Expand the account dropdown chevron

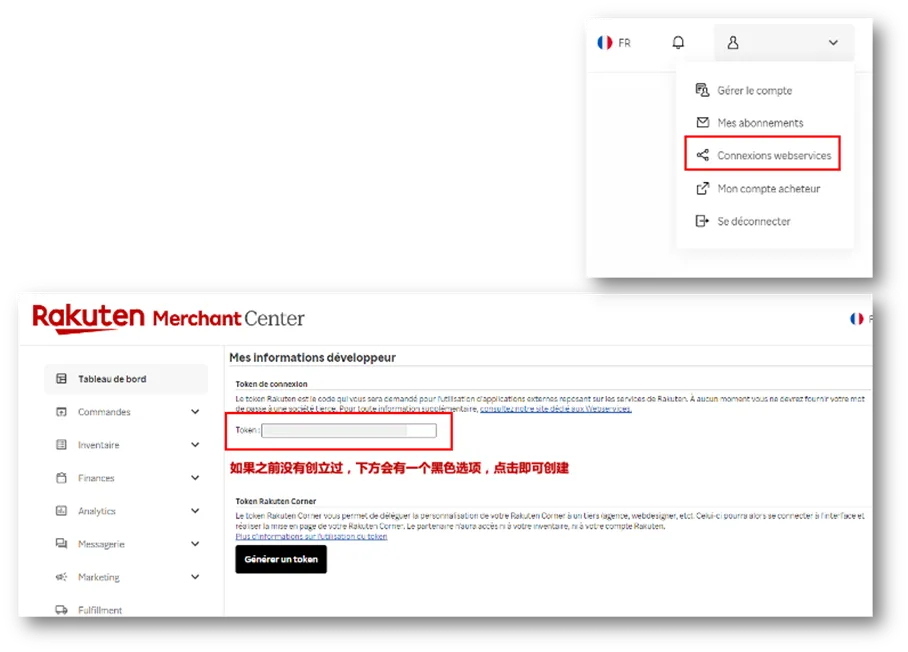(x=833, y=43)
